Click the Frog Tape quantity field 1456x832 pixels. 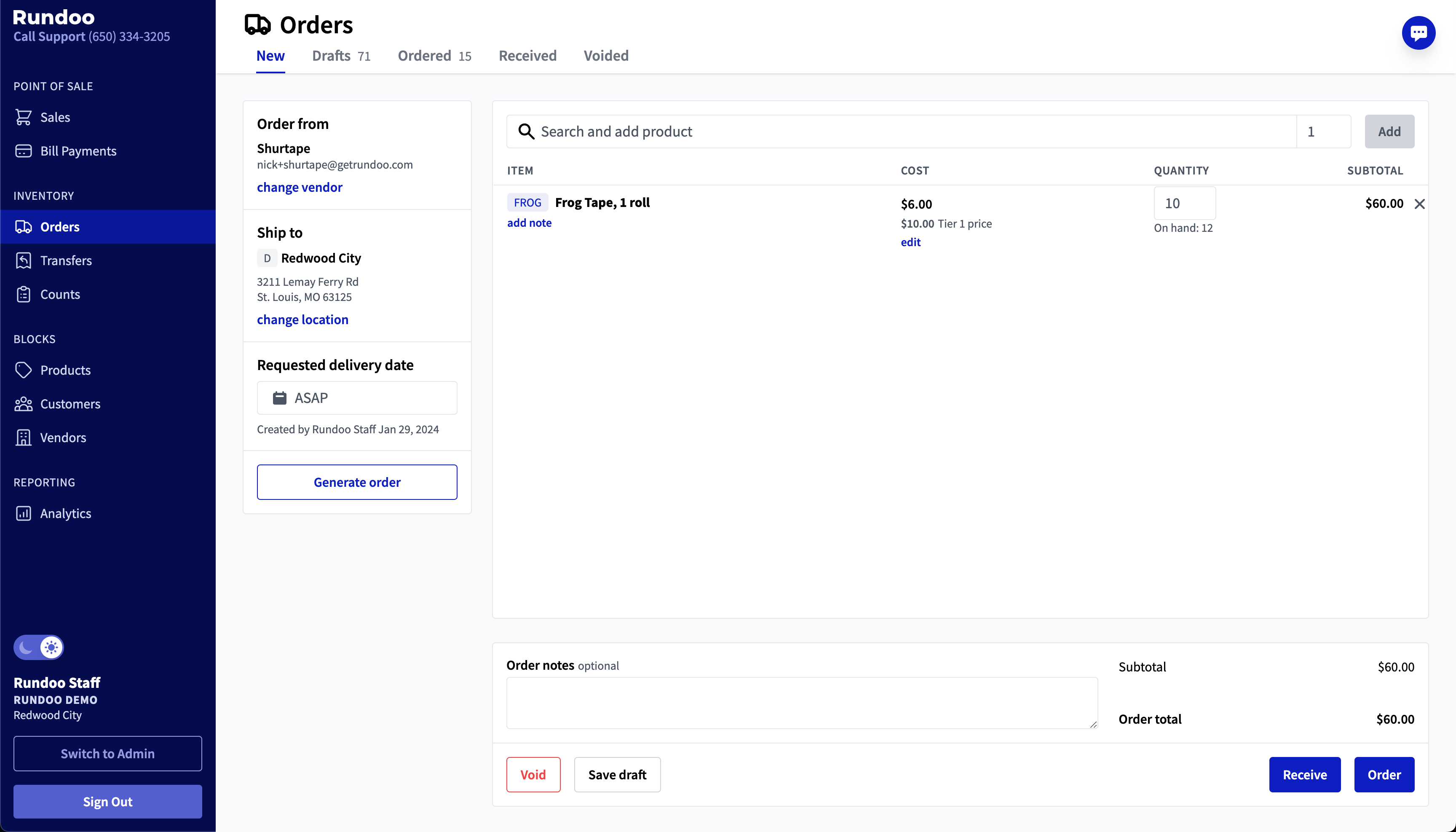pos(1185,204)
